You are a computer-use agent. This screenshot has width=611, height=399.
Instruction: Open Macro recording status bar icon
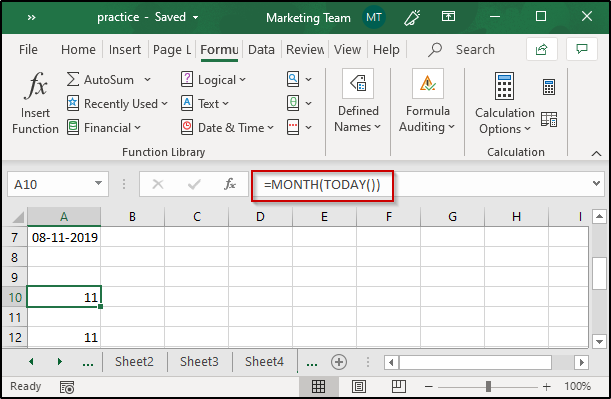point(67,387)
